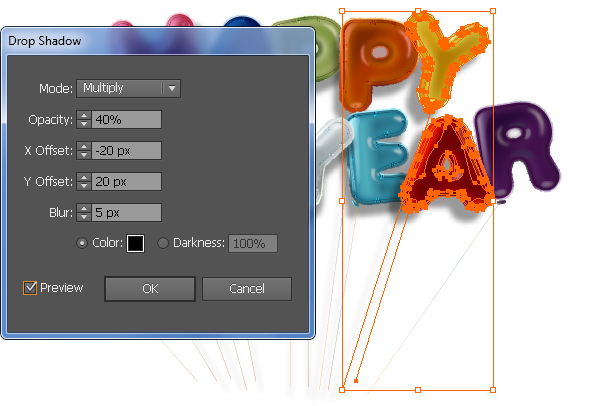Click the selected red letter A balloon
The height and width of the screenshot is (406, 600).
point(446,165)
